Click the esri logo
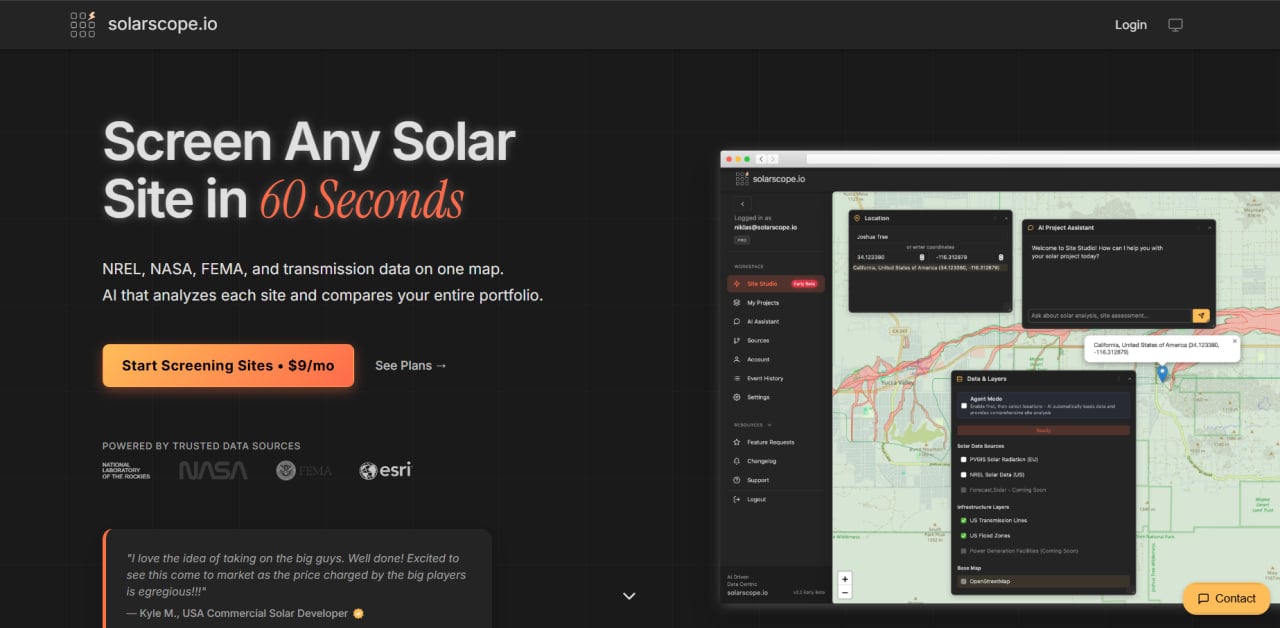The image size is (1280, 628). tap(385, 470)
